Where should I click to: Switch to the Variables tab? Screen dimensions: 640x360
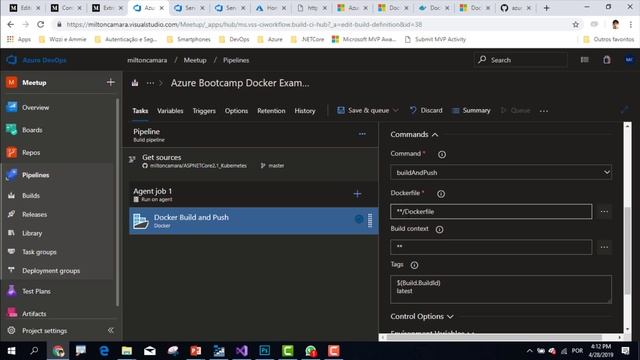(x=170, y=111)
